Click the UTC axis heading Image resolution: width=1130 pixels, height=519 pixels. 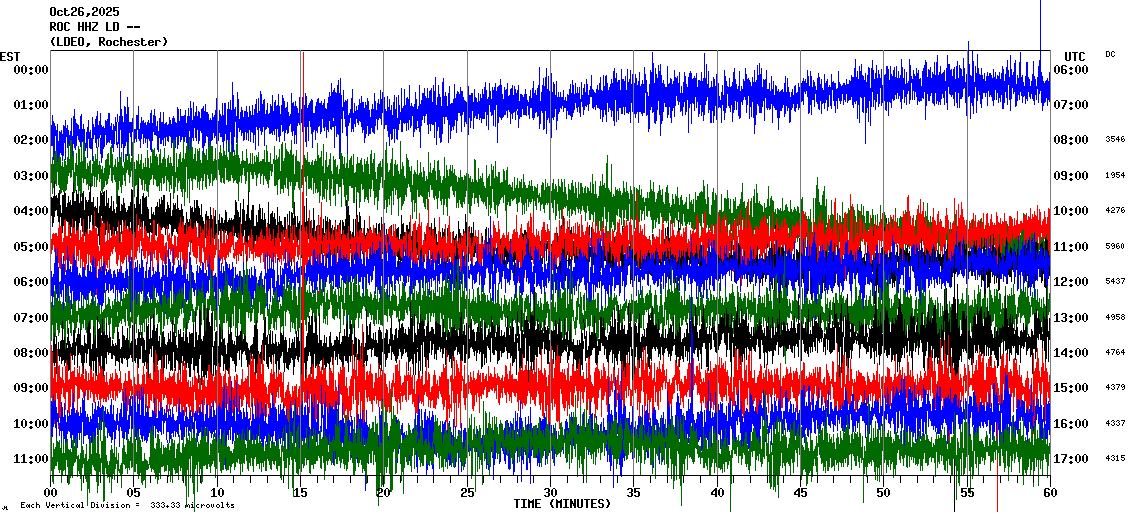pos(1075,56)
